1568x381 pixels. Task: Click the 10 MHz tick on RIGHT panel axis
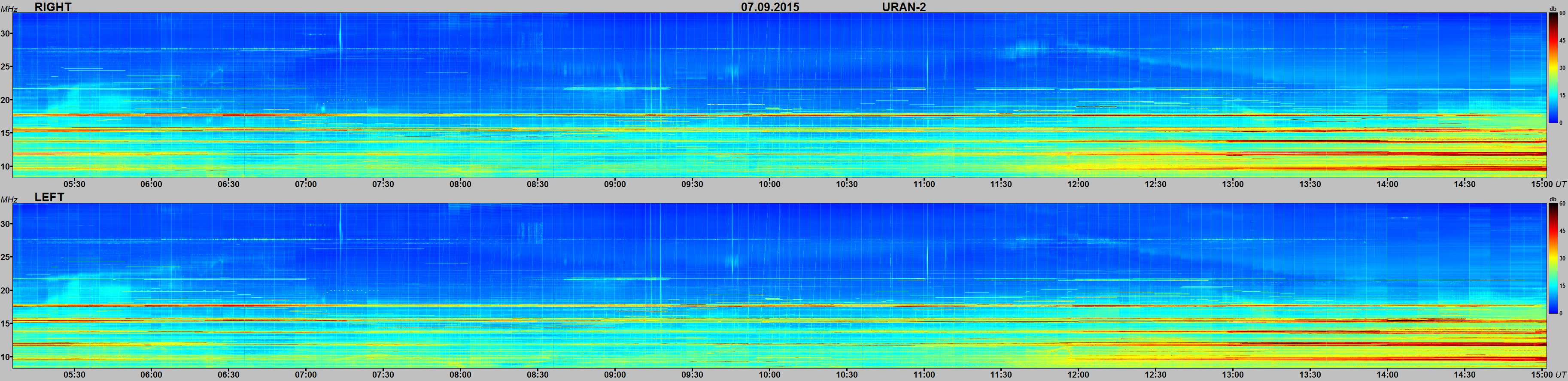coord(6,166)
